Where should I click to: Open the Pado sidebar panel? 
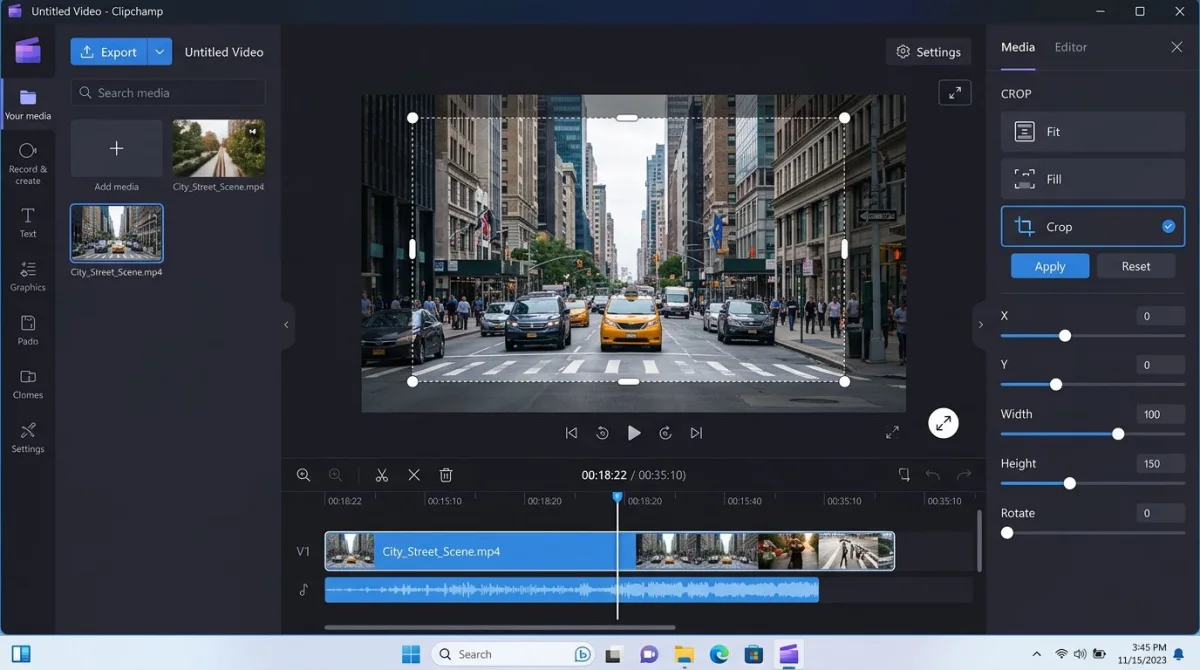(28, 330)
